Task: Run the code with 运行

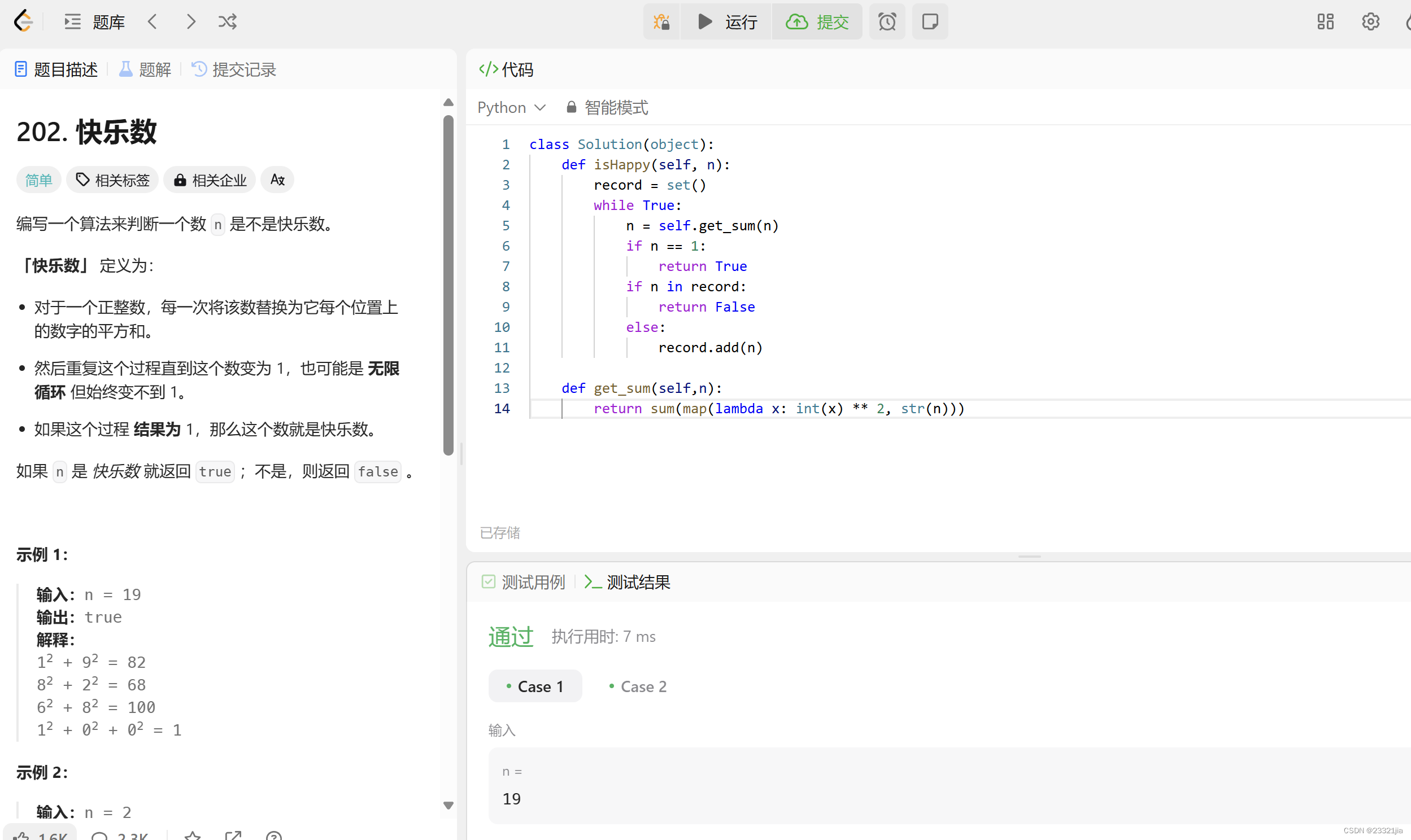Action: click(x=726, y=21)
